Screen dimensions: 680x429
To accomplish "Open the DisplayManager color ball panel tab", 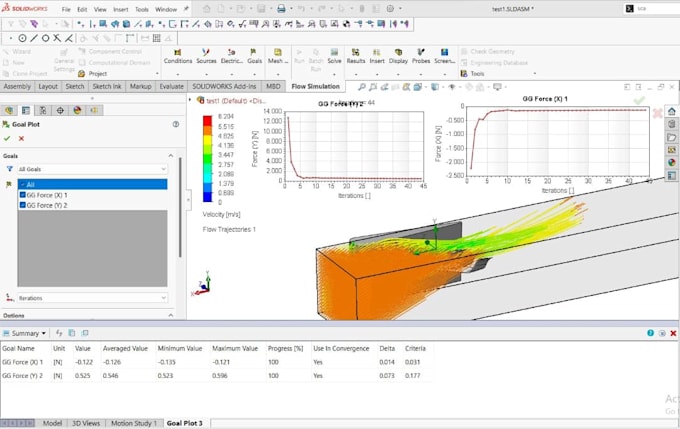I will click(x=77, y=110).
